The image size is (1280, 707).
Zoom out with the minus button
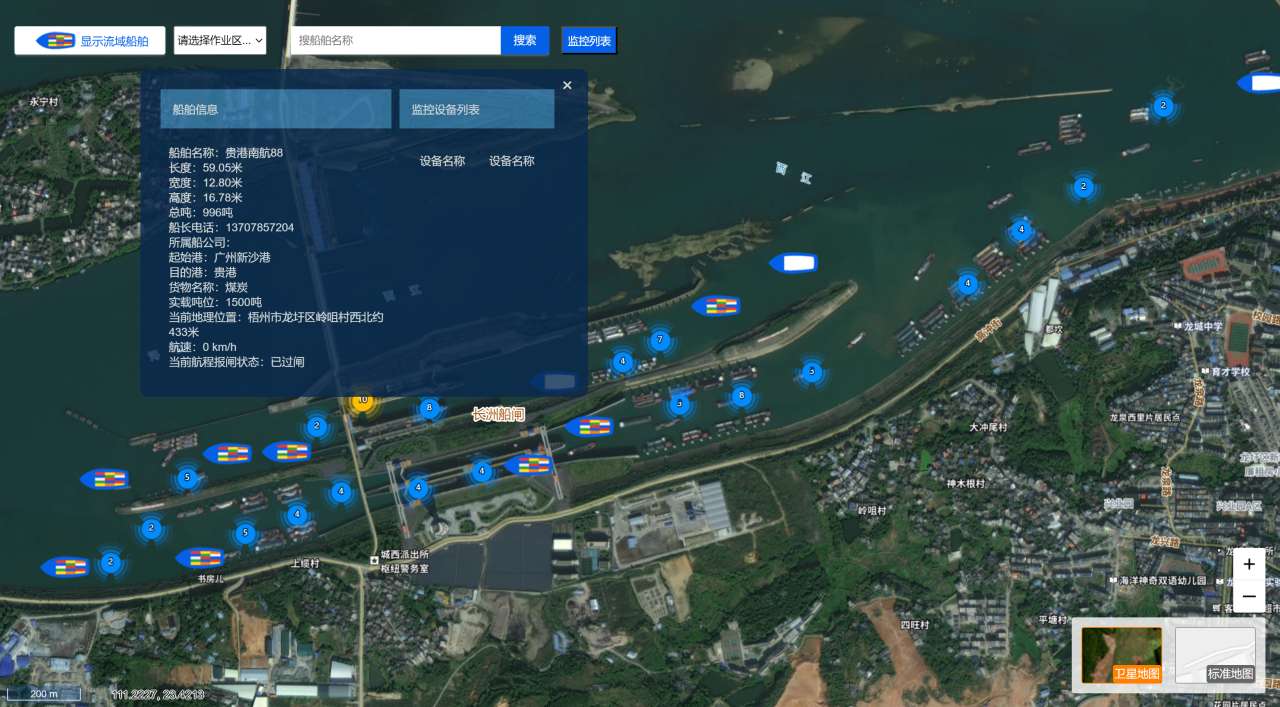1249,596
